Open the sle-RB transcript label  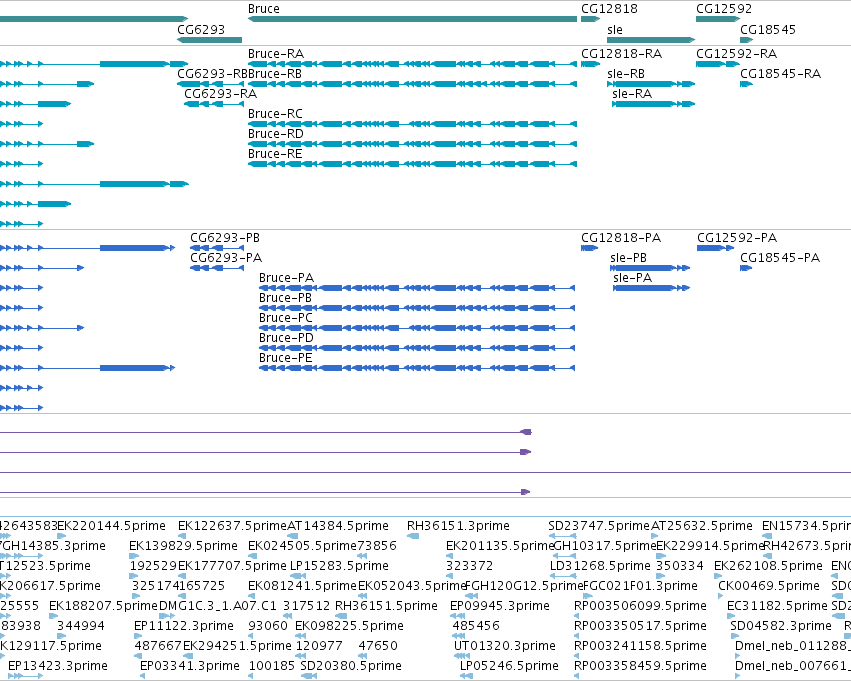626,74
